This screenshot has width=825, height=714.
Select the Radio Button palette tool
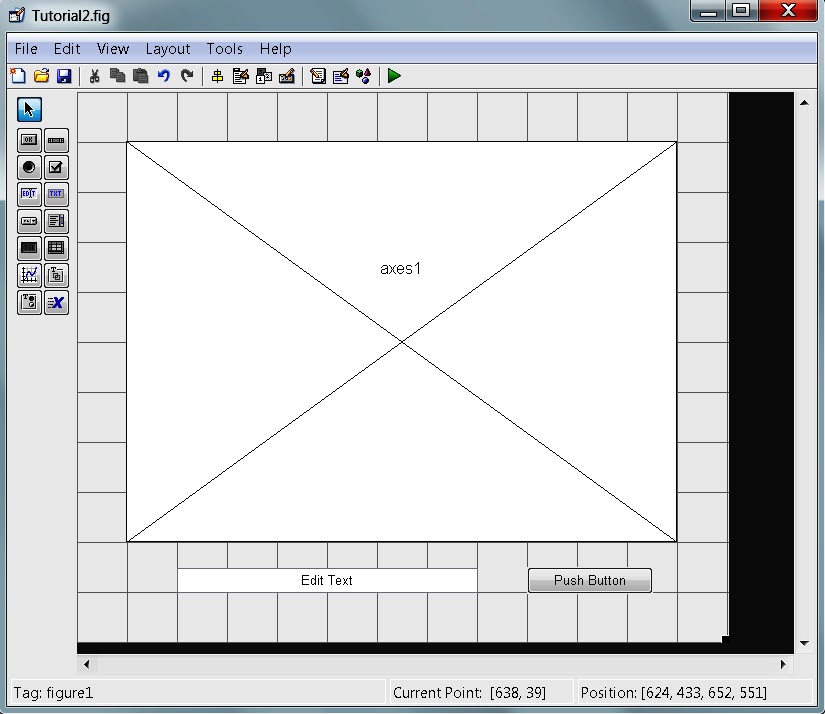click(28, 167)
